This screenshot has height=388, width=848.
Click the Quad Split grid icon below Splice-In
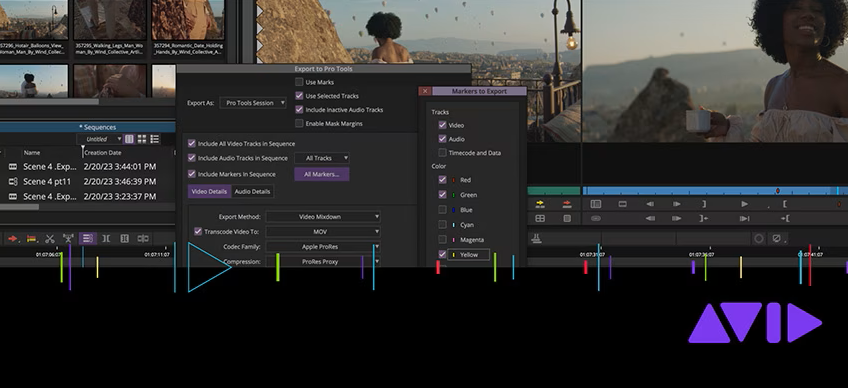(x=540, y=219)
